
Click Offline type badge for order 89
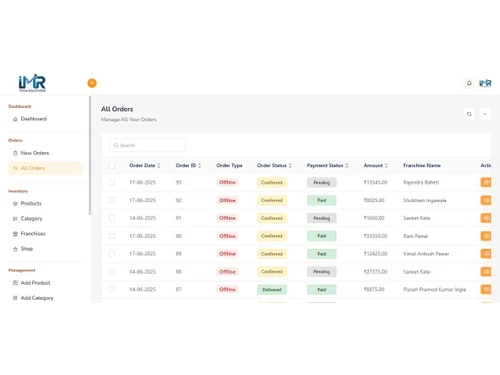(x=227, y=254)
